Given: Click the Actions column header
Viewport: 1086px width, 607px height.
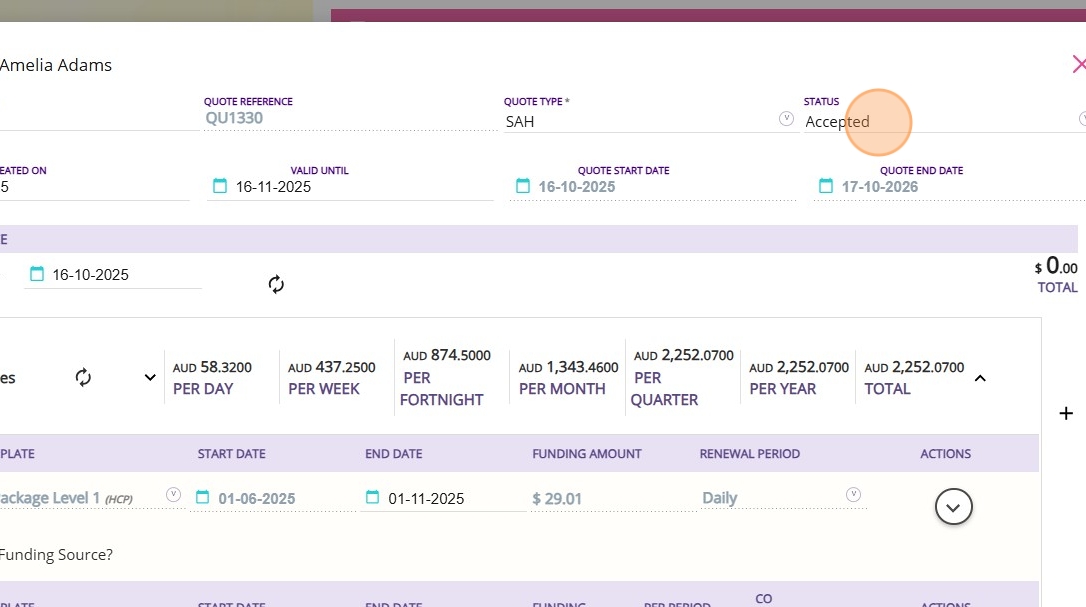Looking at the screenshot, I should pos(945,454).
